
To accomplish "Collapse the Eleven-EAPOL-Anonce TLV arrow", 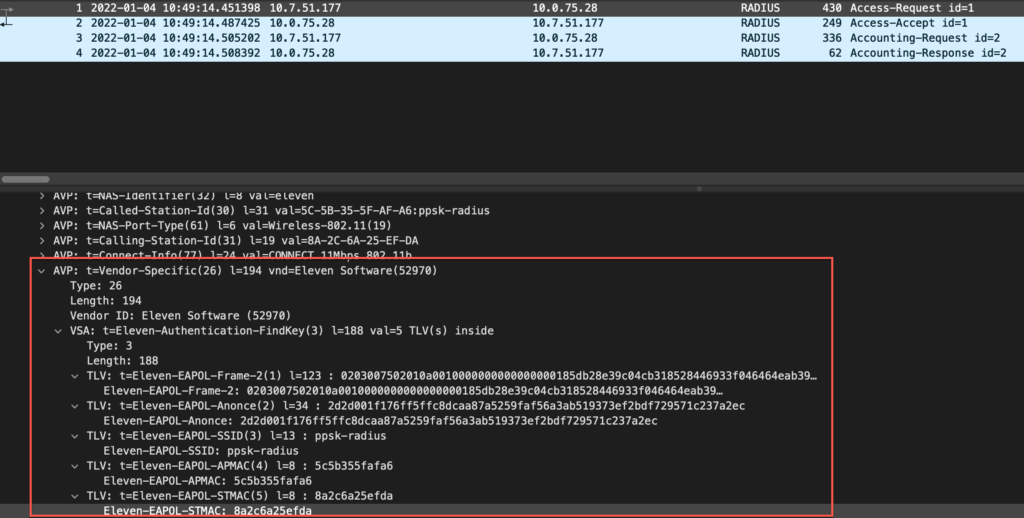I will point(75,405).
